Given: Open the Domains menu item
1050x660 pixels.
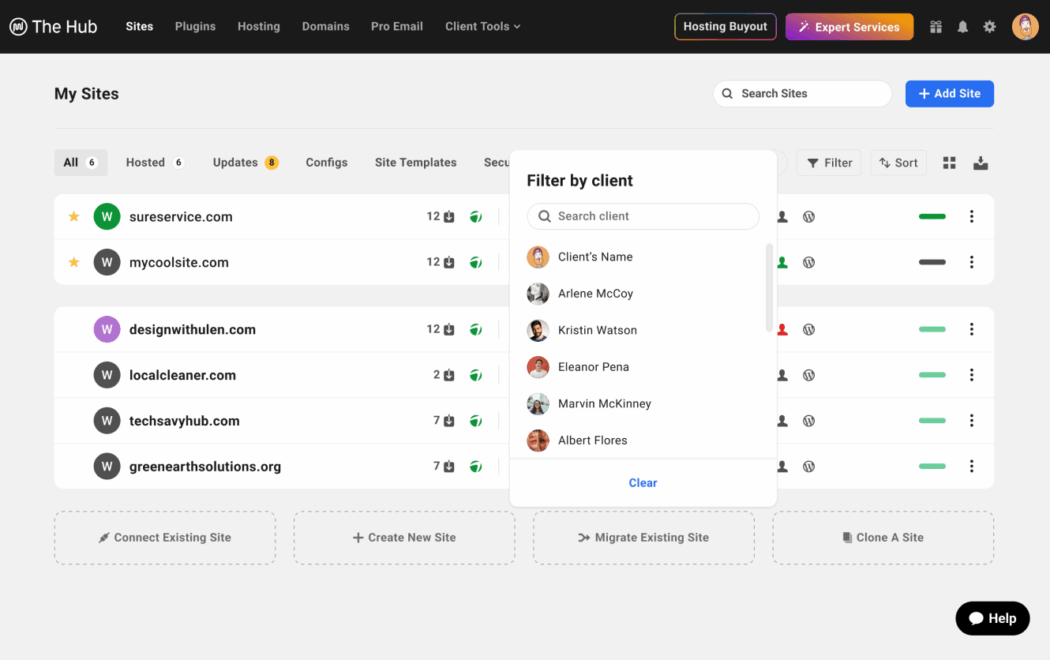Looking at the screenshot, I should 325,26.
